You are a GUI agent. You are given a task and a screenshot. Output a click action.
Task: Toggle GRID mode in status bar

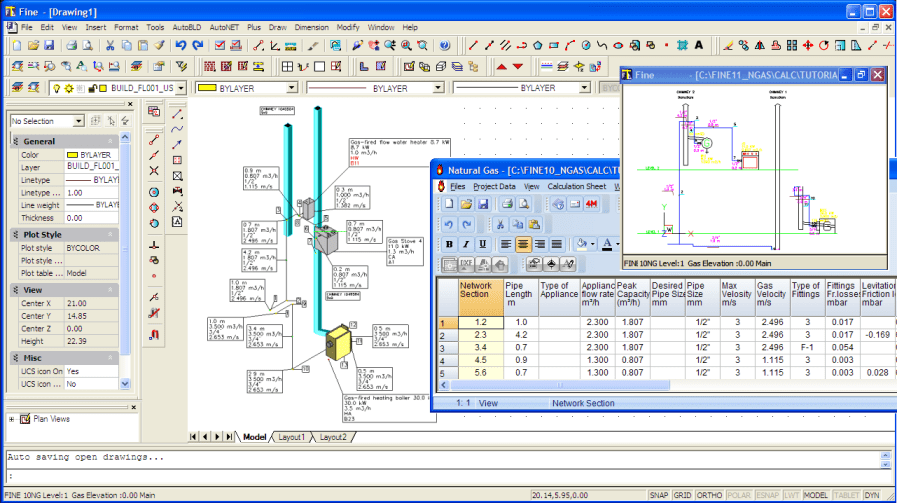coord(682,495)
